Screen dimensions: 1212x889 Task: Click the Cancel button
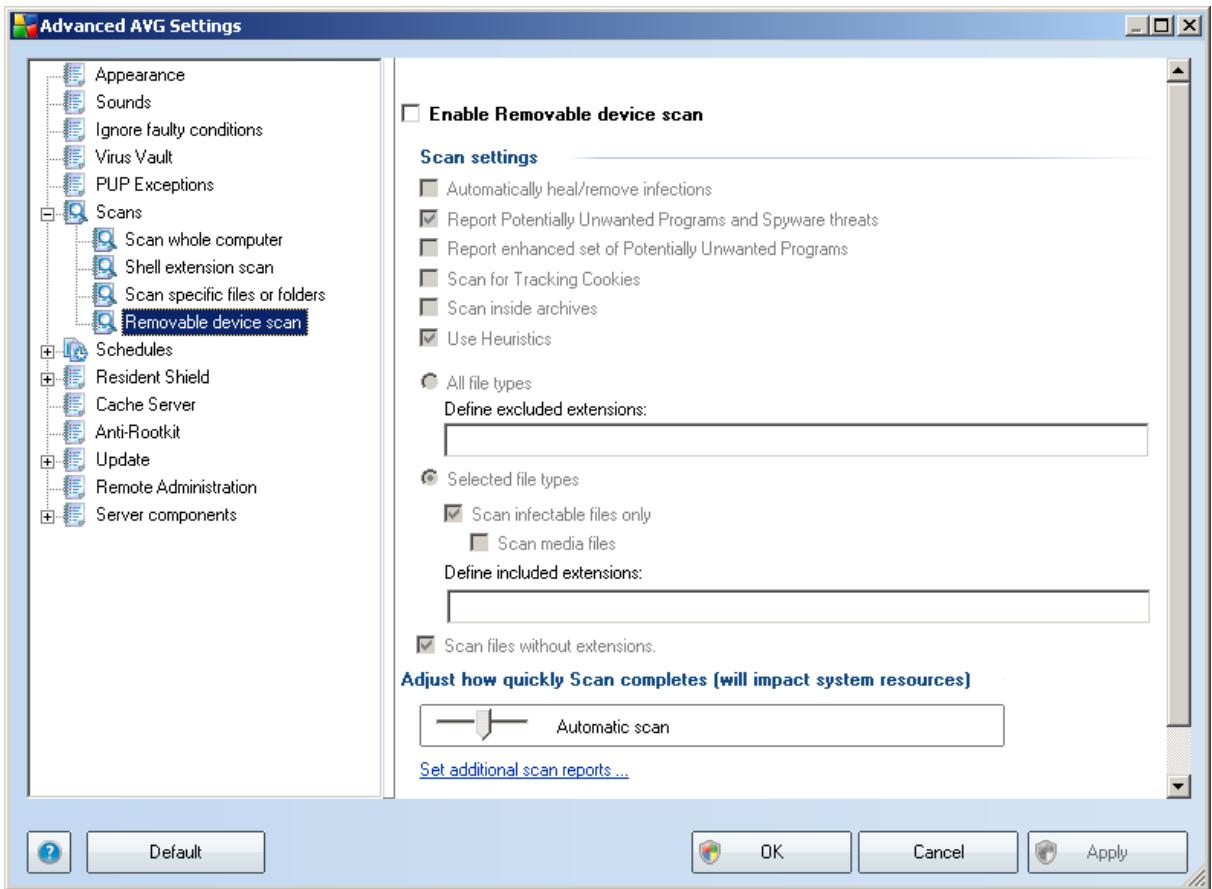(939, 852)
